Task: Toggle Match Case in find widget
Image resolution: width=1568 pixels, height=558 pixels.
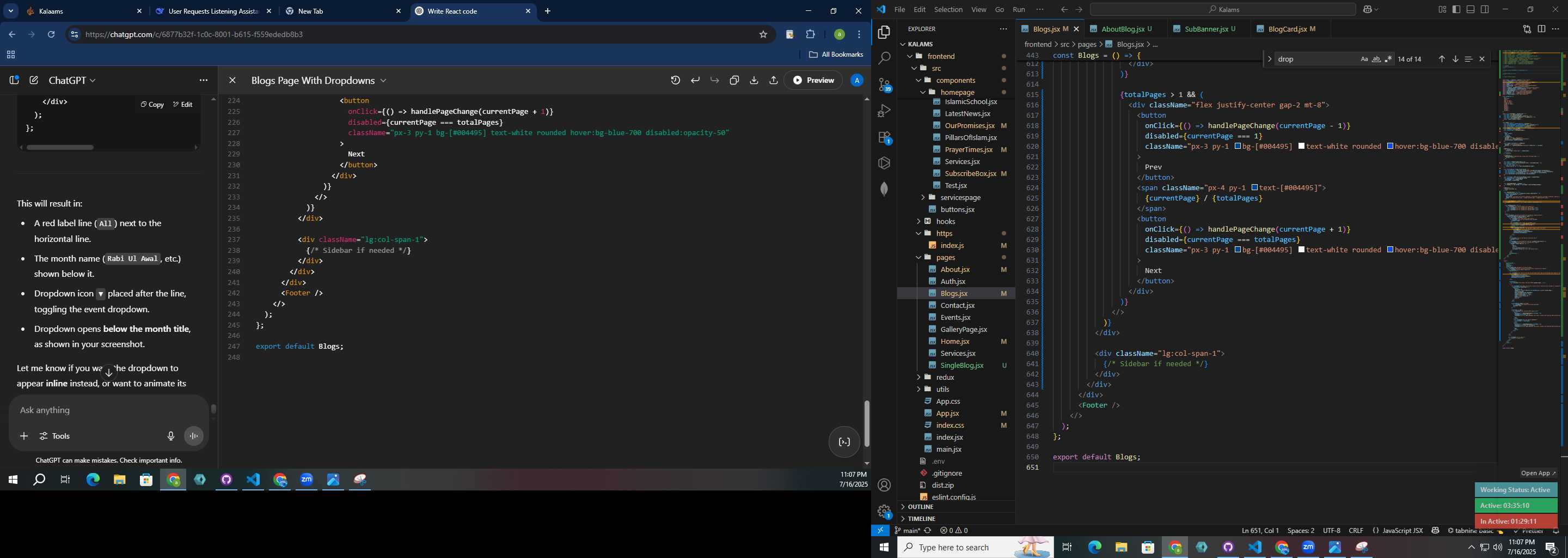Action: coord(1364,59)
